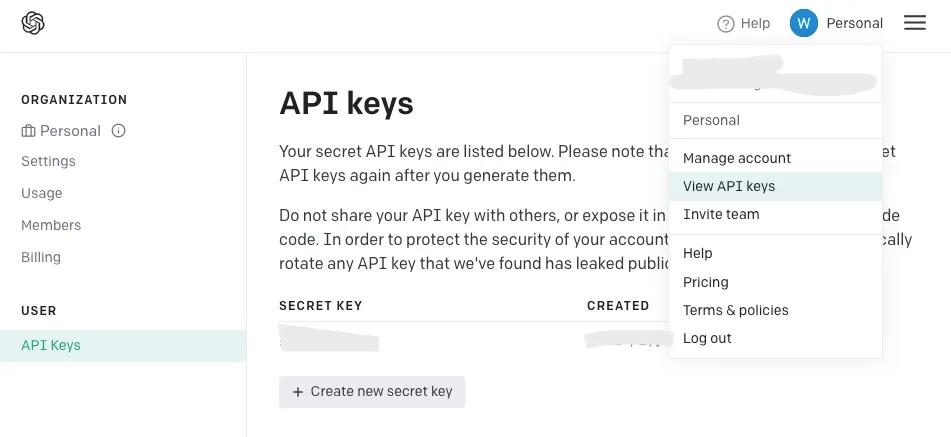Select Invite team menu option

(x=721, y=214)
